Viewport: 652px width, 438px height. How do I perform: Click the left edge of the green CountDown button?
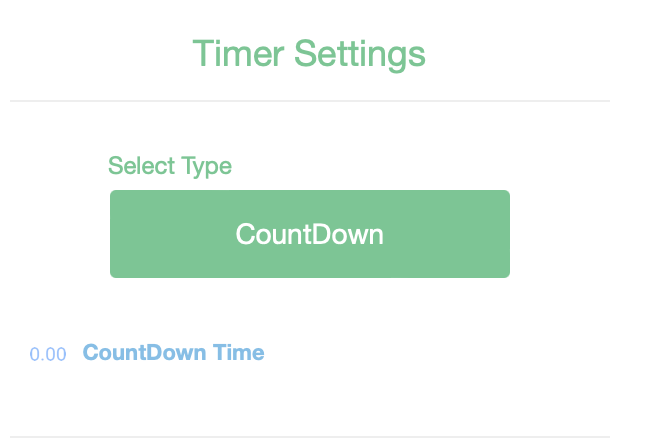(x=116, y=234)
